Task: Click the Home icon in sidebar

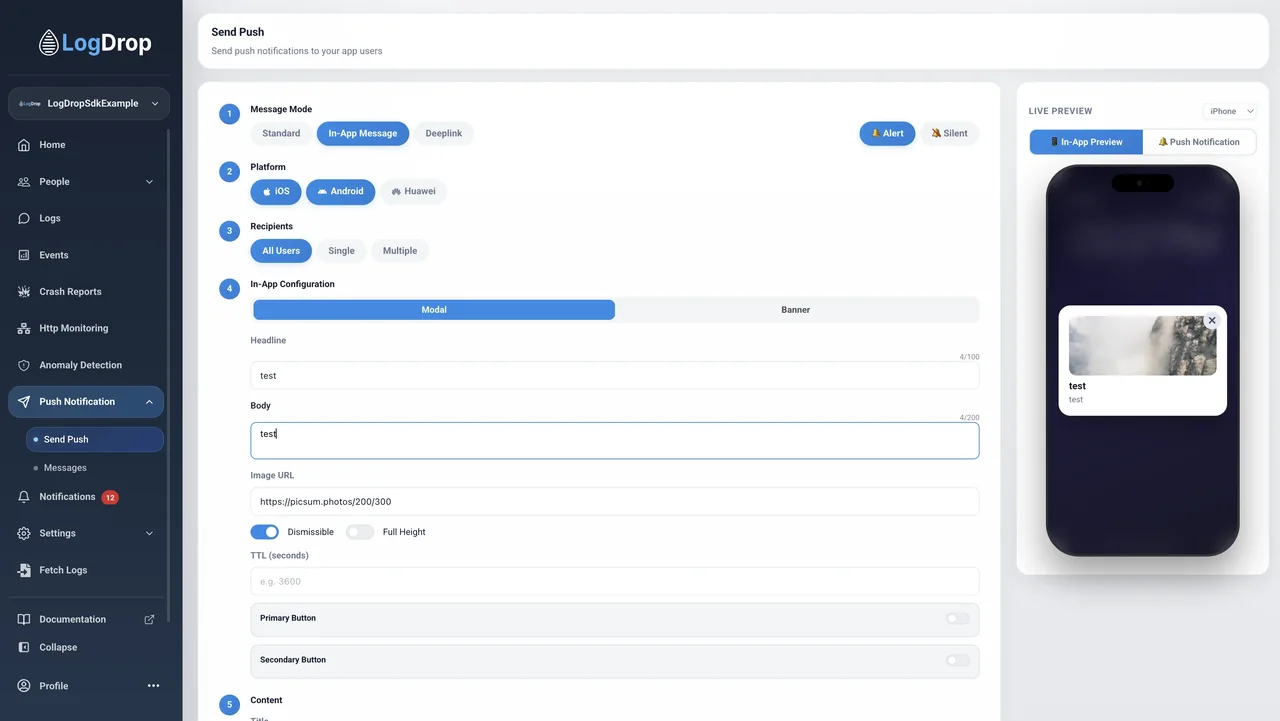Action: coord(24,145)
